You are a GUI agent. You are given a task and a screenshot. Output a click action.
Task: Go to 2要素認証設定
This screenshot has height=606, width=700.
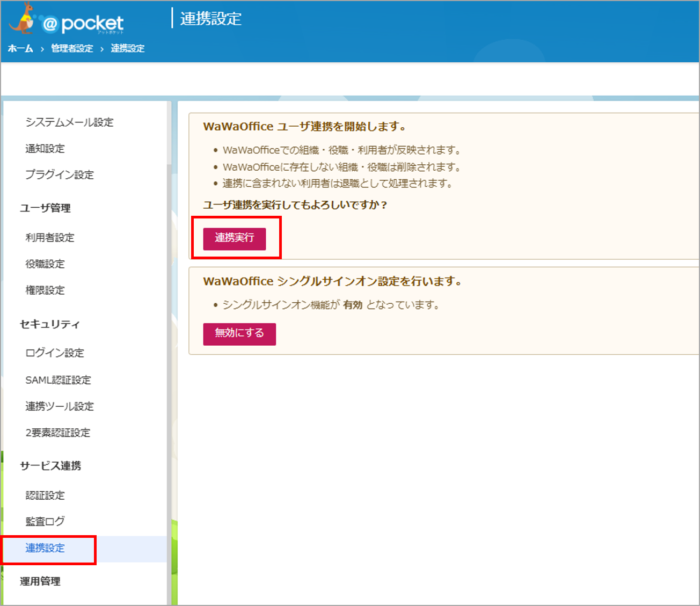[x=58, y=432]
